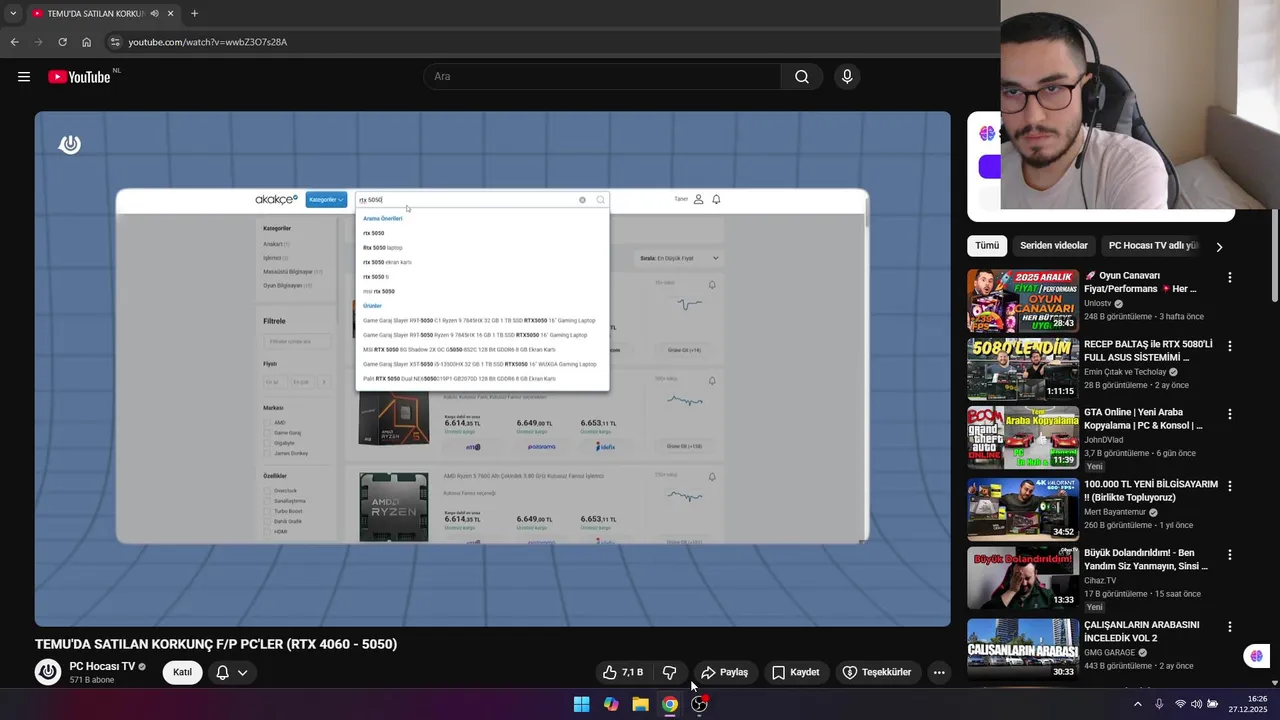This screenshot has width=1280, height=720.
Task: Open GTA Online Araba Kopyalama thumbnail
Action: coord(1023,437)
